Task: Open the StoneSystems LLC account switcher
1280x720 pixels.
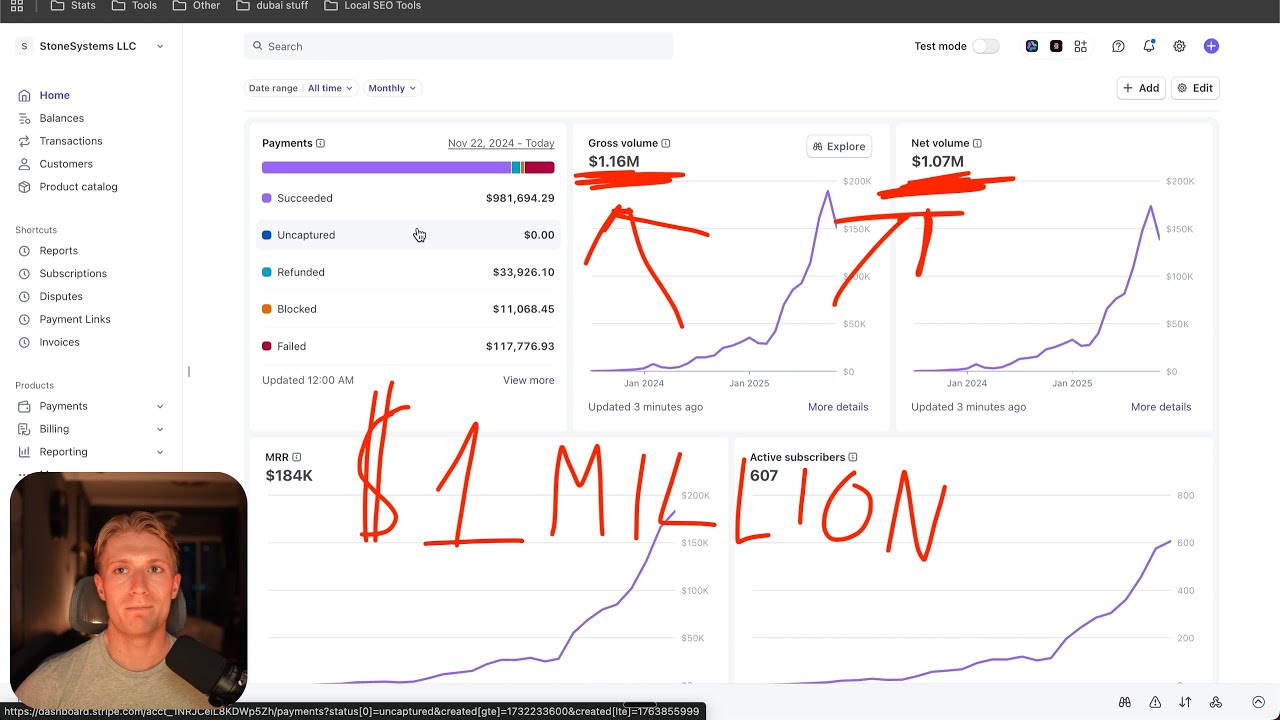Action: [91, 46]
